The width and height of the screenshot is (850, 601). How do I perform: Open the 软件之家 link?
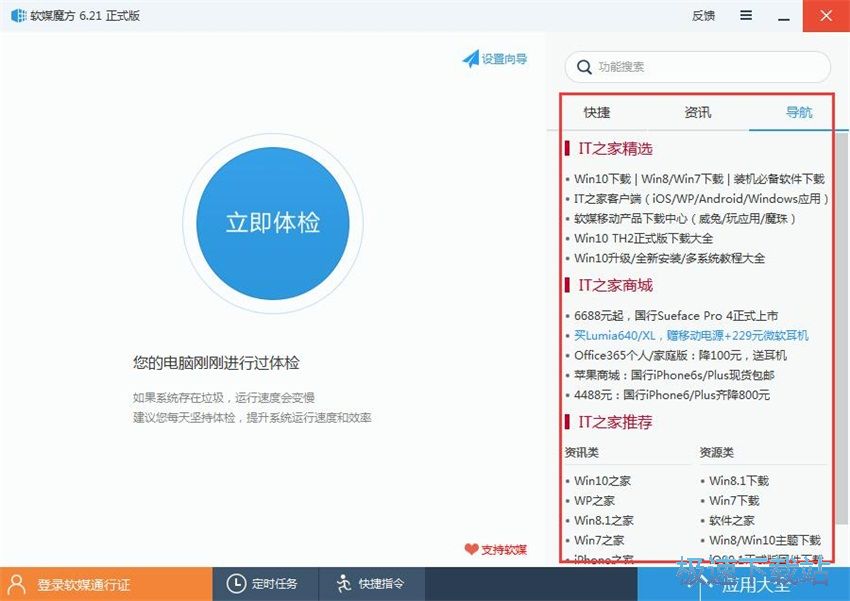click(731, 520)
